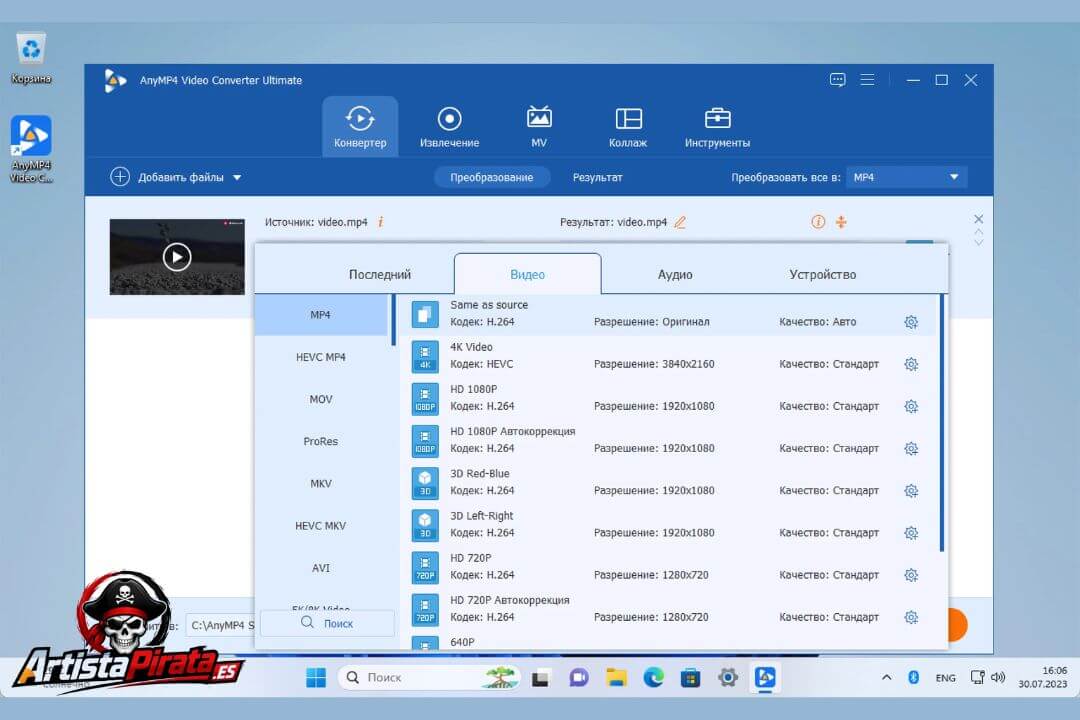Select MP4 format in list
Screen dimensions: 1080x720
[320, 315]
